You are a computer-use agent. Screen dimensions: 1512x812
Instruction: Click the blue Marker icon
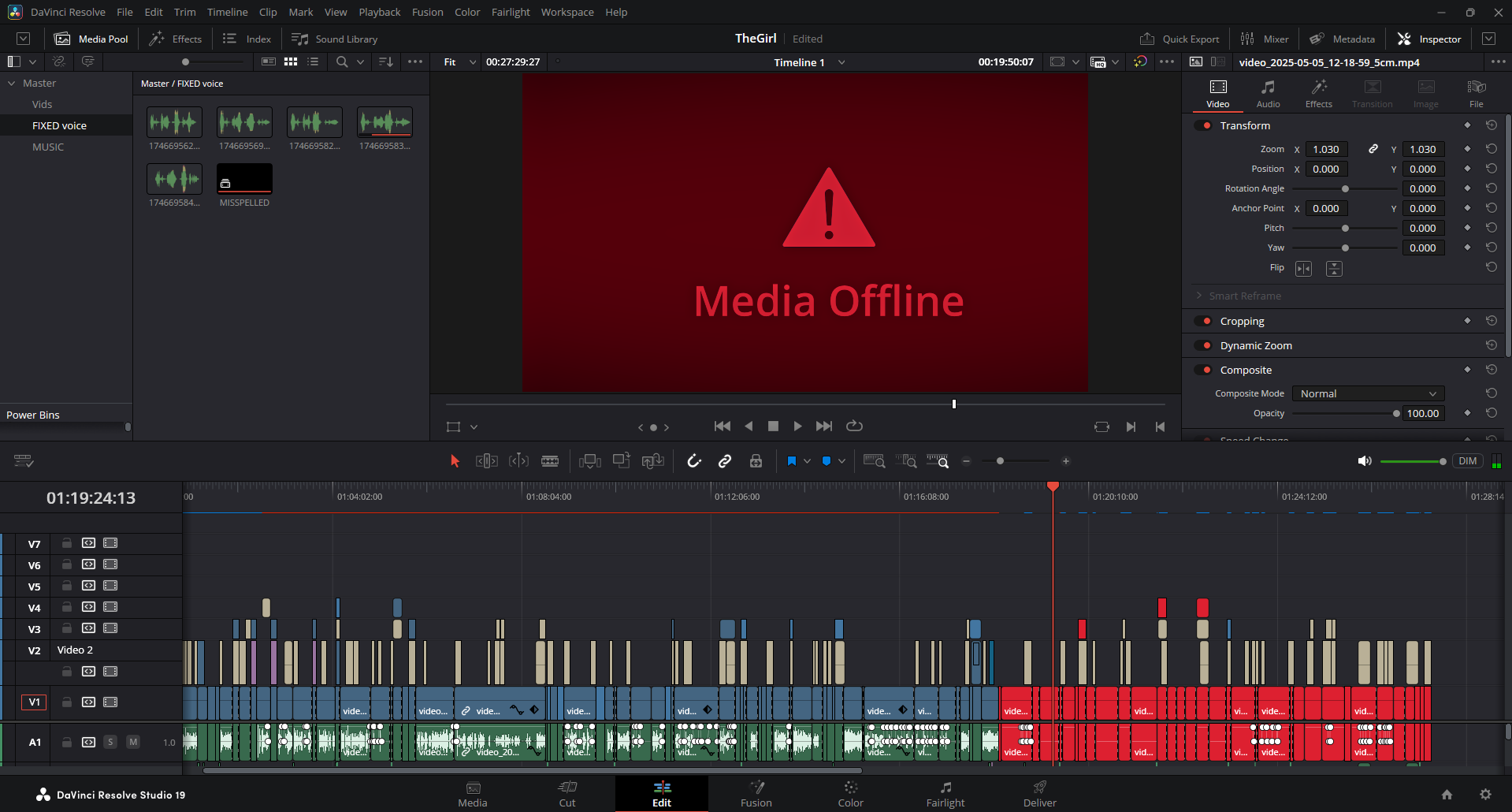click(827, 461)
